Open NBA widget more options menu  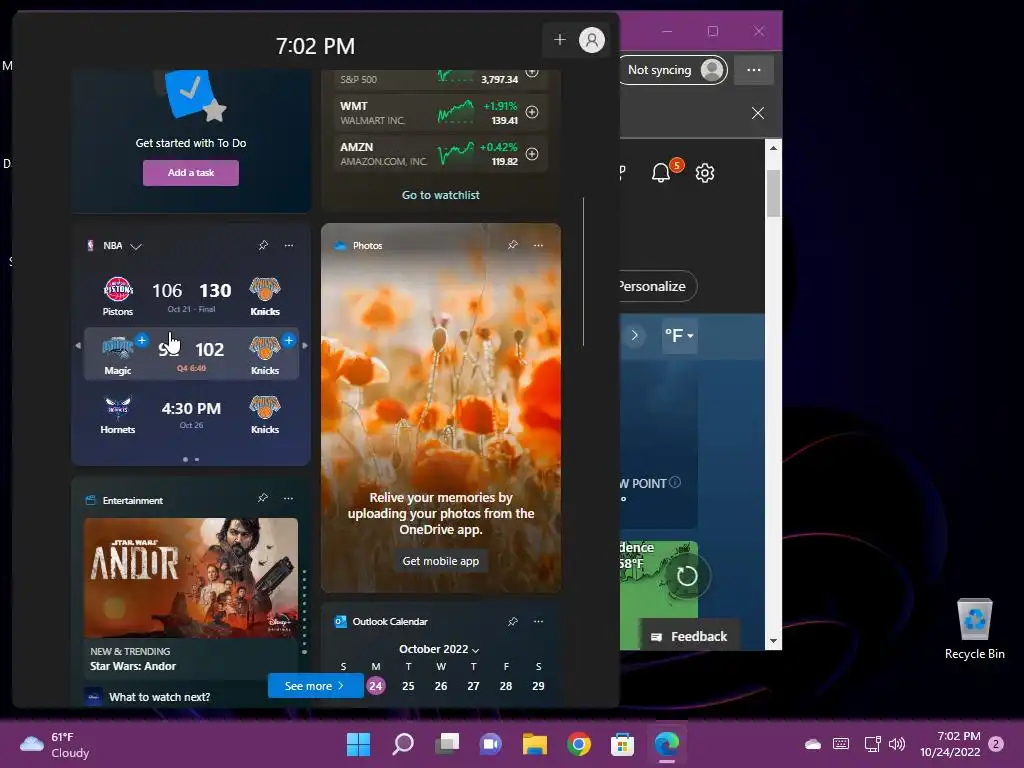tap(289, 245)
